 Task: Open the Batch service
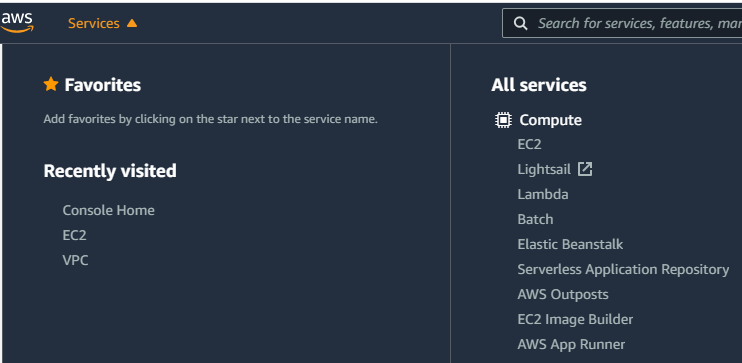click(535, 220)
